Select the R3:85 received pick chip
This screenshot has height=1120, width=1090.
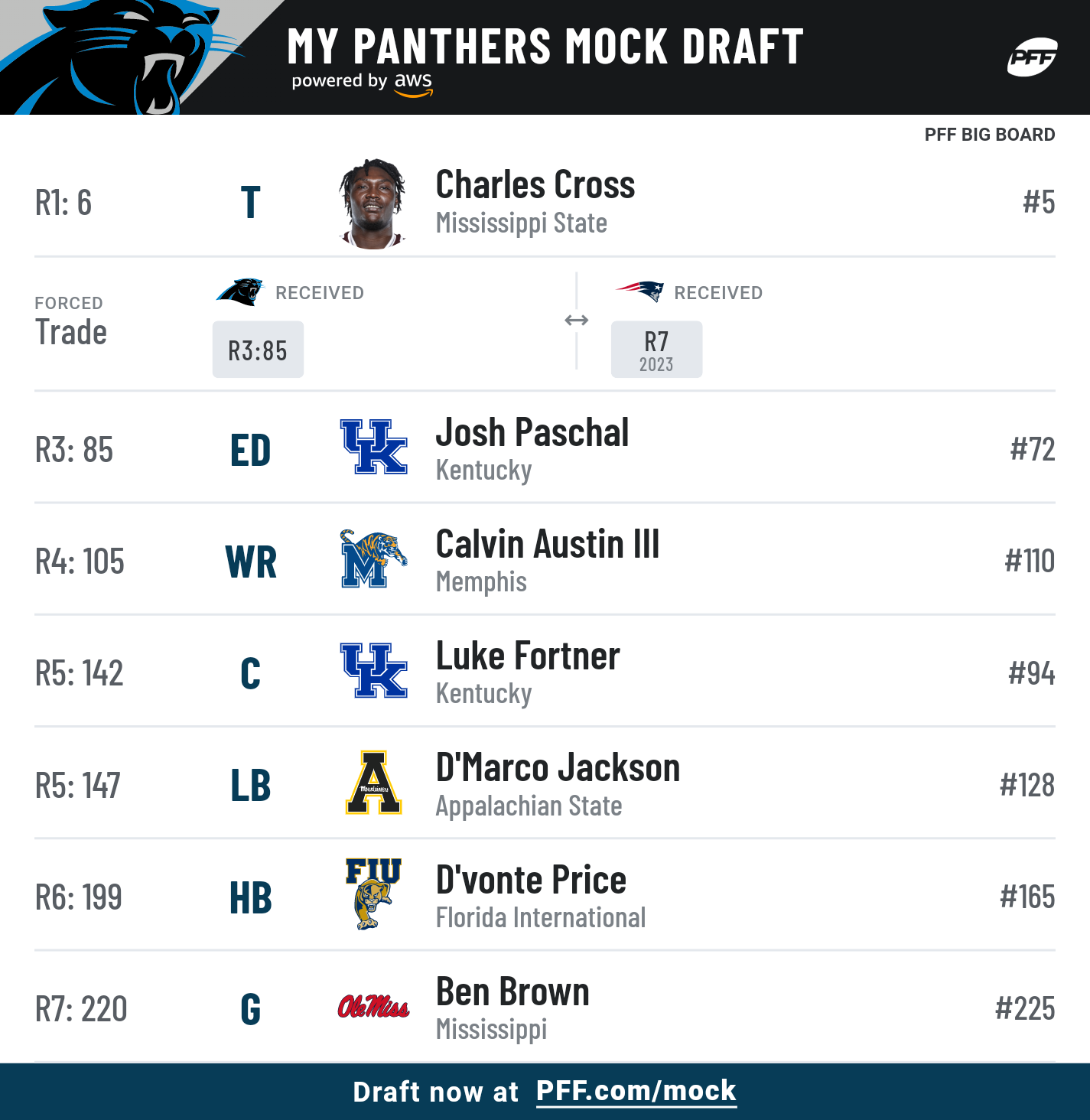pyautogui.click(x=258, y=350)
